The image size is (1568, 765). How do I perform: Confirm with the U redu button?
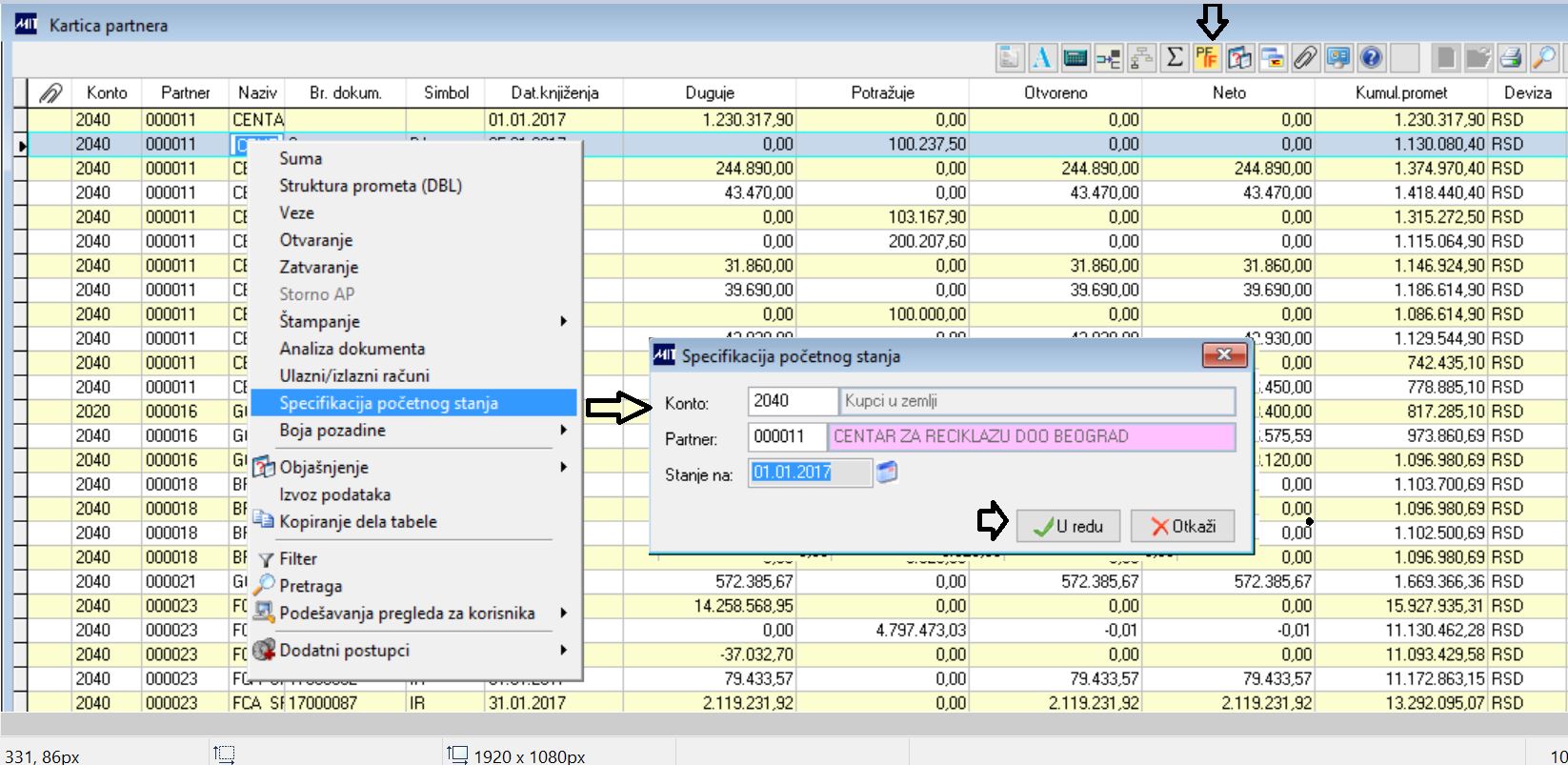[x=1068, y=526]
